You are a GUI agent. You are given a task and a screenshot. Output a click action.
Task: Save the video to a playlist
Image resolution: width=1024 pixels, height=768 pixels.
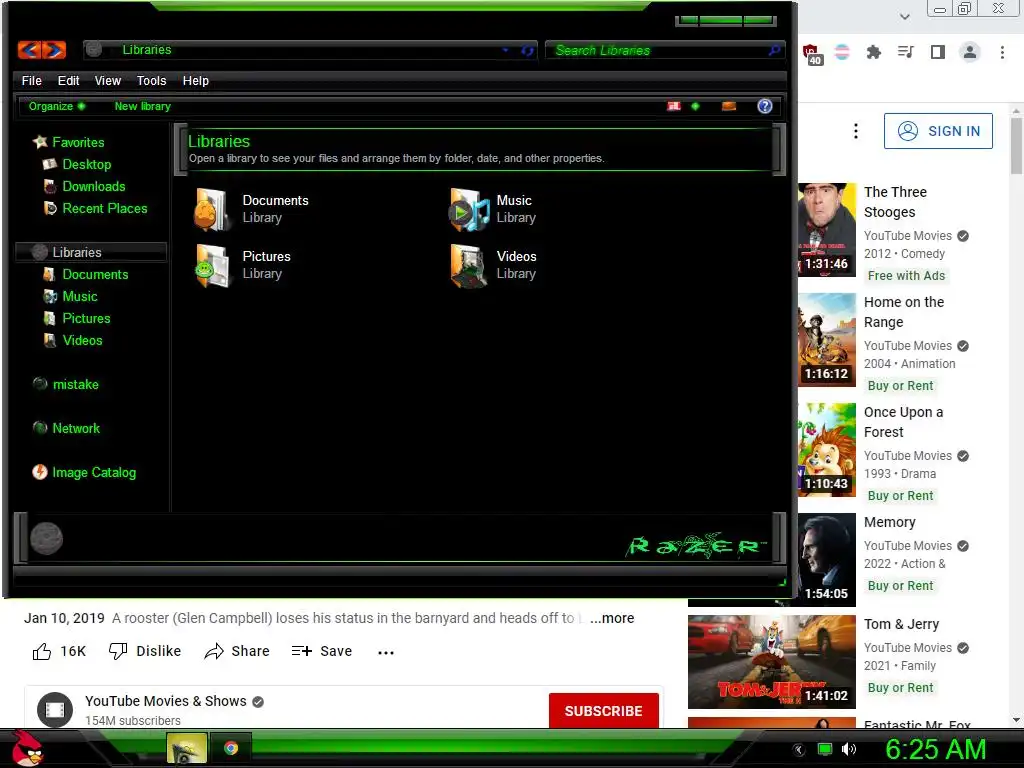pyautogui.click(x=321, y=651)
